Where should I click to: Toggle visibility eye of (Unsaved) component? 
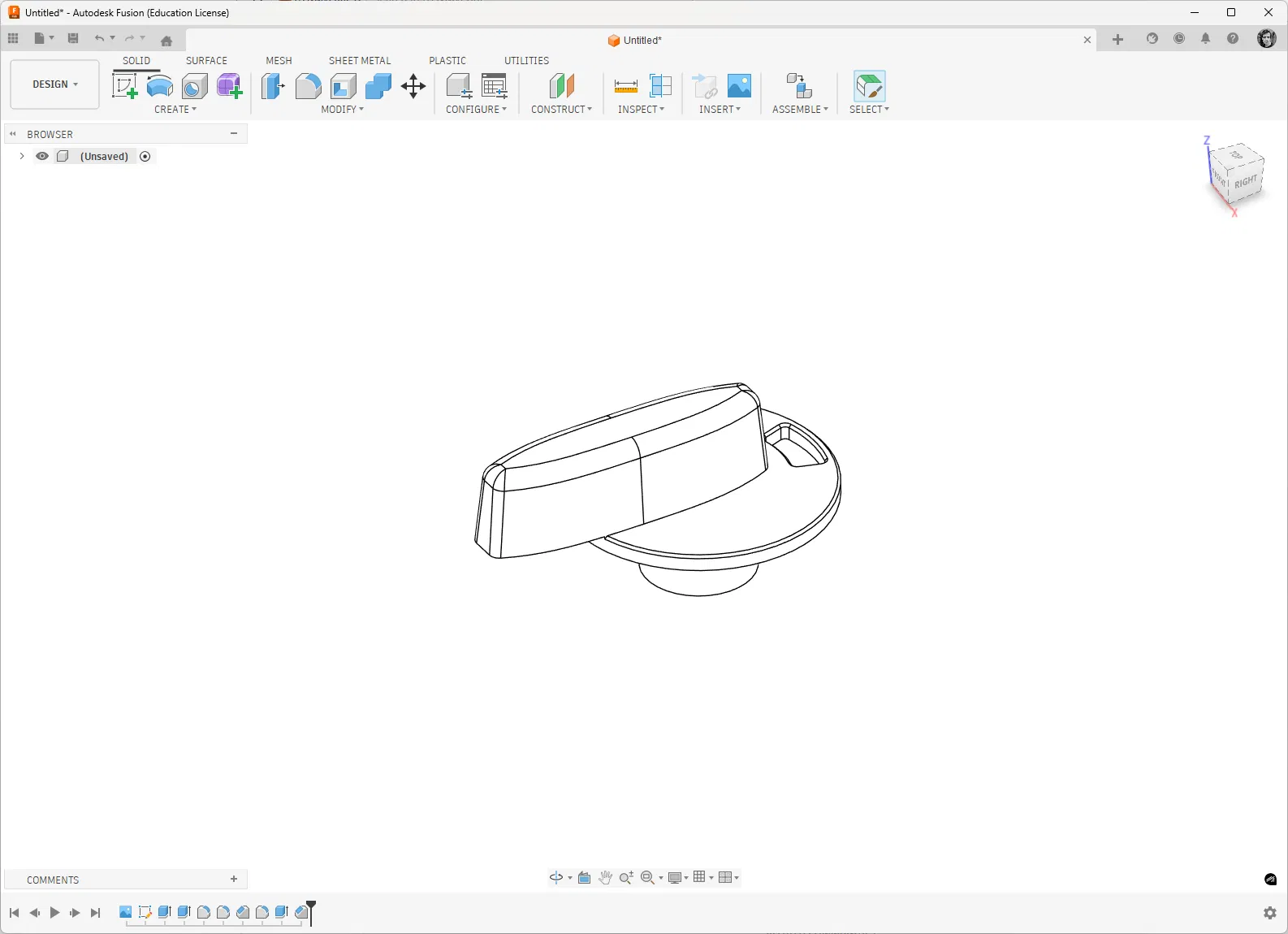tap(42, 156)
